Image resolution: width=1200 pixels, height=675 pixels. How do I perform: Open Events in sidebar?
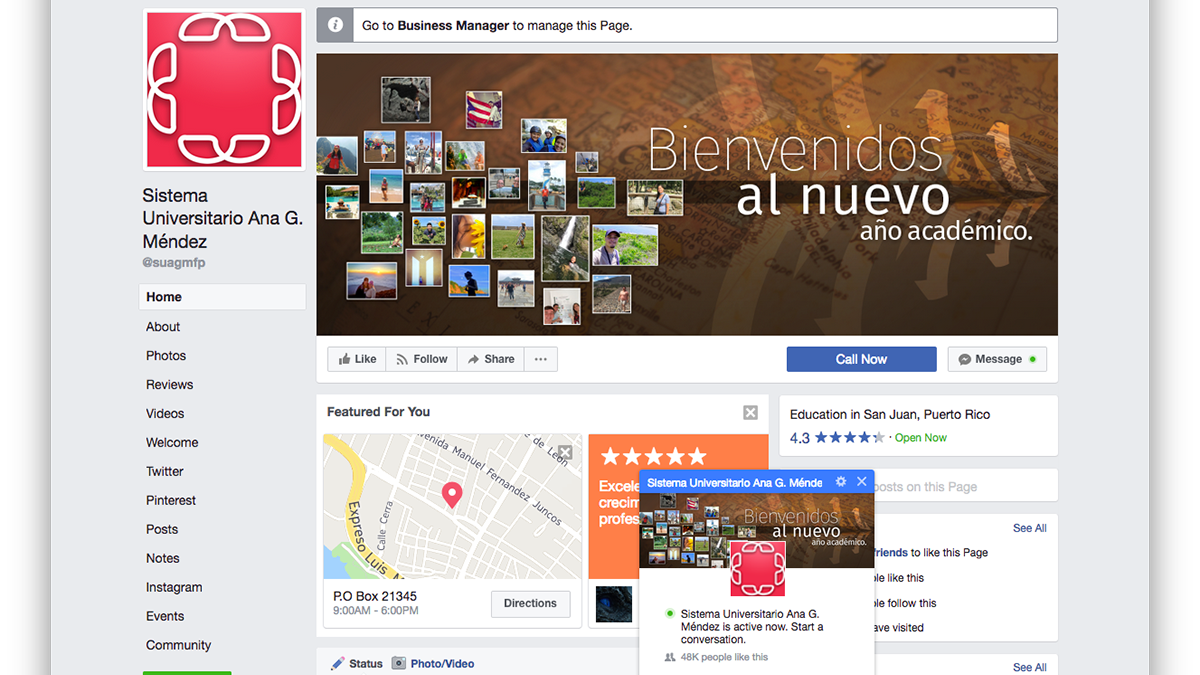[x=165, y=617]
